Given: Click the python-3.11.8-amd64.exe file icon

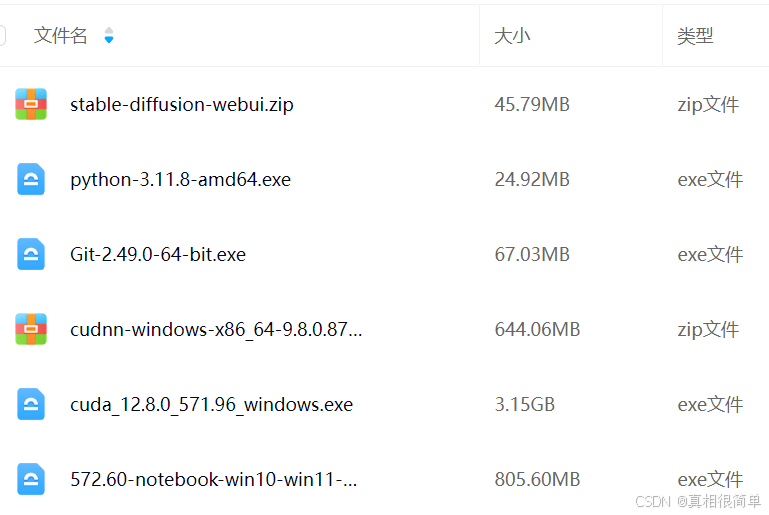Looking at the screenshot, I should tap(31, 179).
